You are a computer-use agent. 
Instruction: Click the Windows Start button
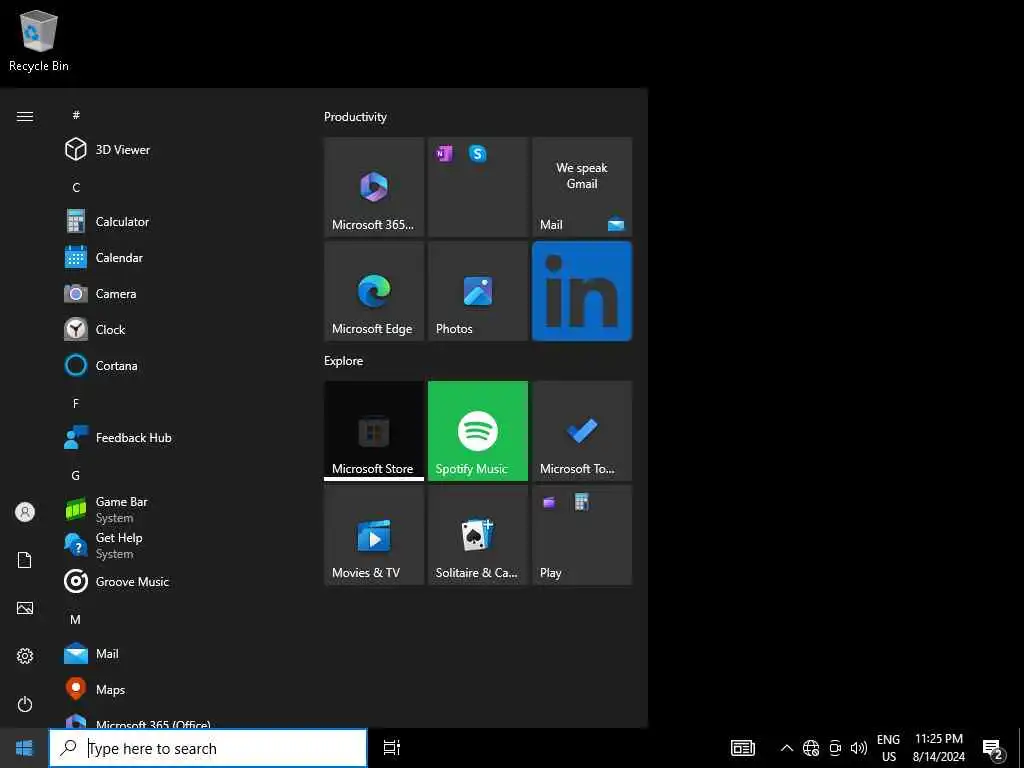[x=24, y=748]
